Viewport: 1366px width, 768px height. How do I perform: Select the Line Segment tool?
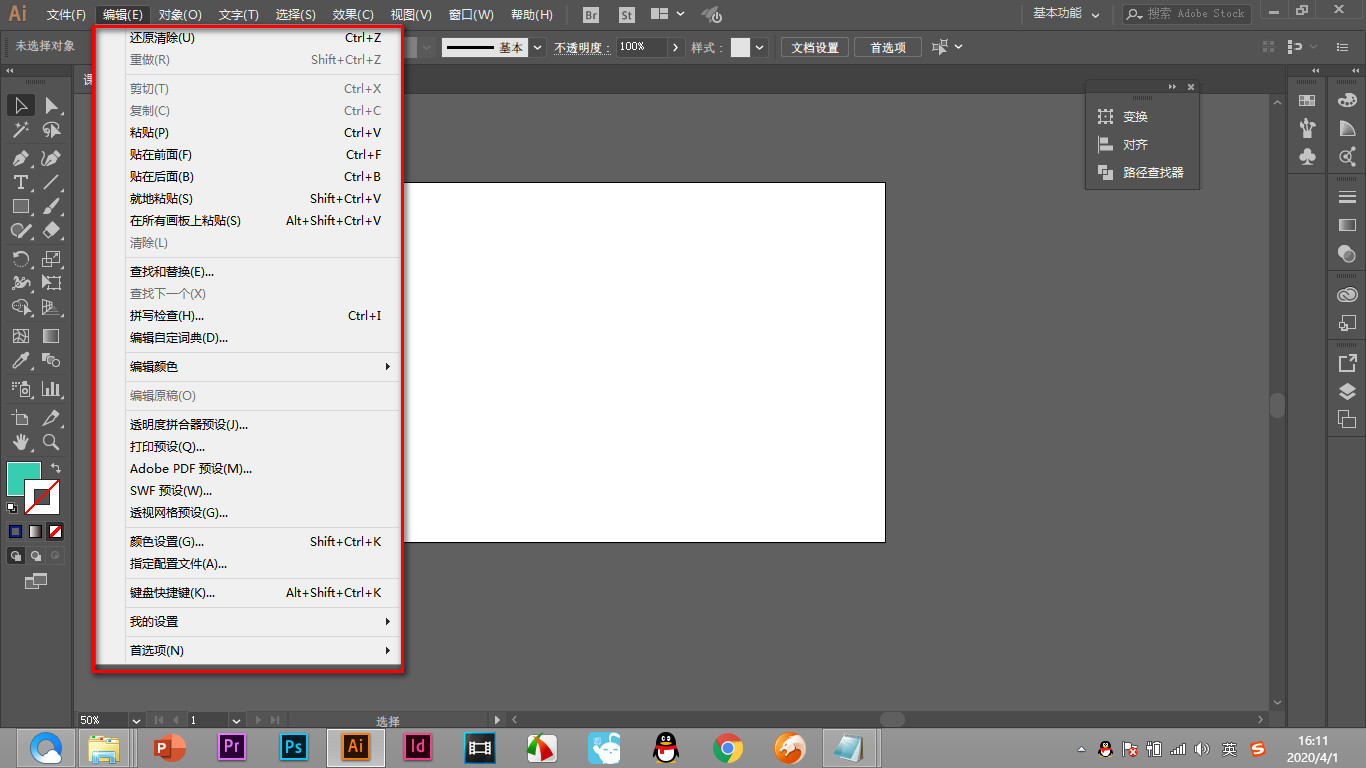(52, 182)
